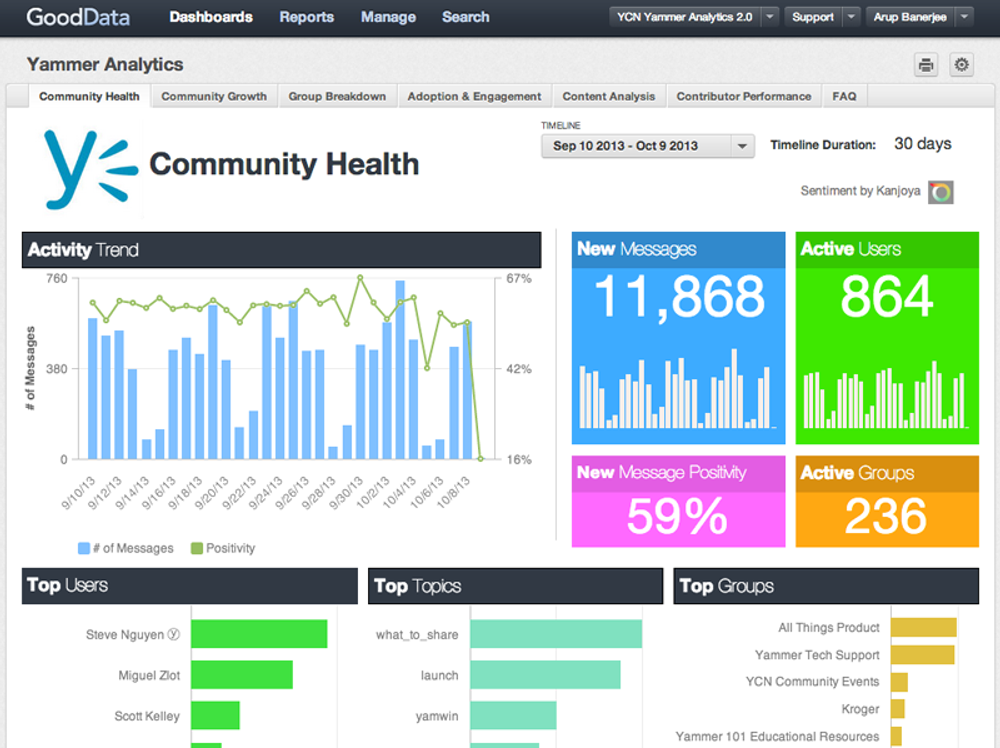The height and width of the screenshot is (748, 1000).
Task: Click the Active Users 864 tile
Action: pos(887,338)
